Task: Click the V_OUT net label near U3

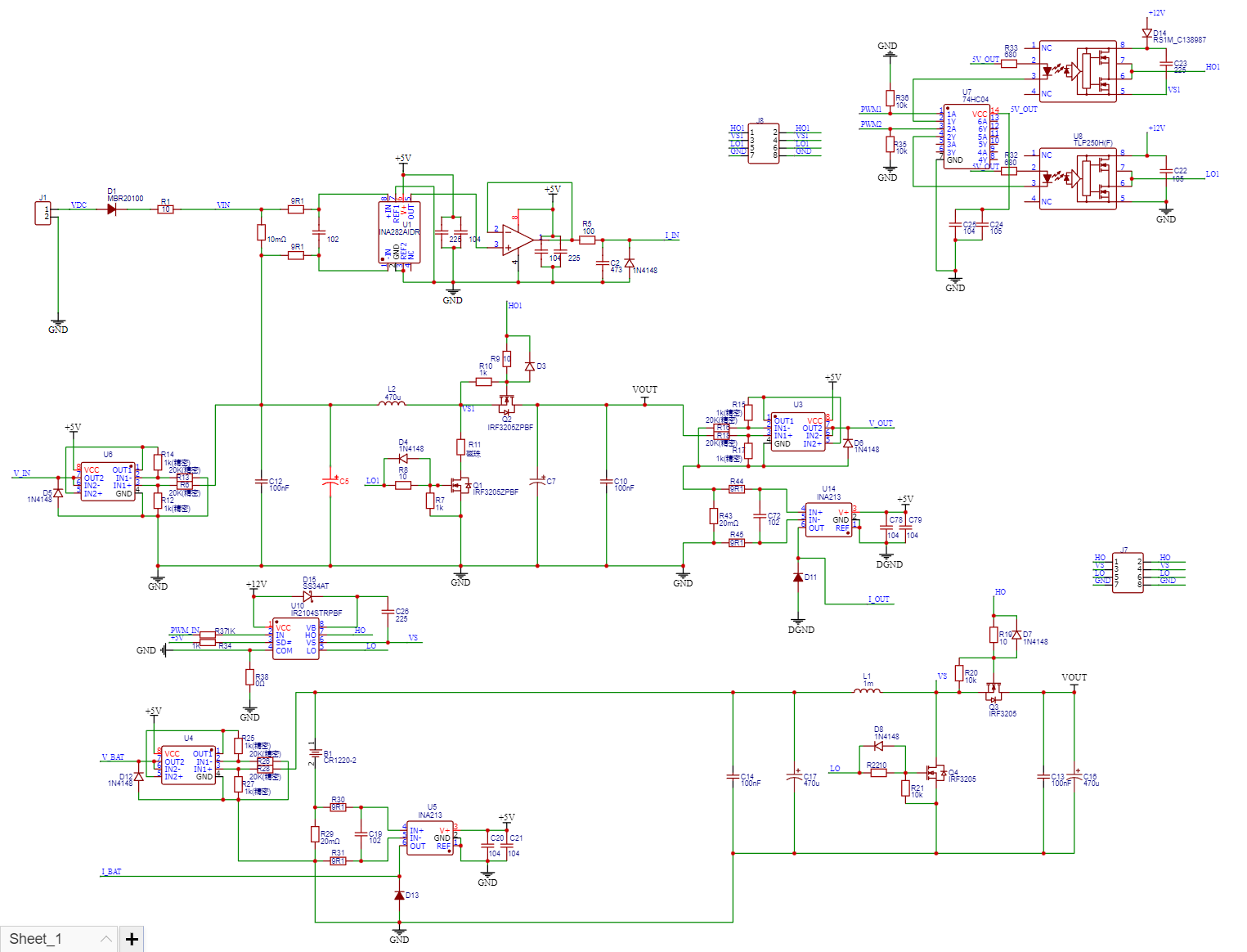Action: pyautogui.click(x=881, y=424)
